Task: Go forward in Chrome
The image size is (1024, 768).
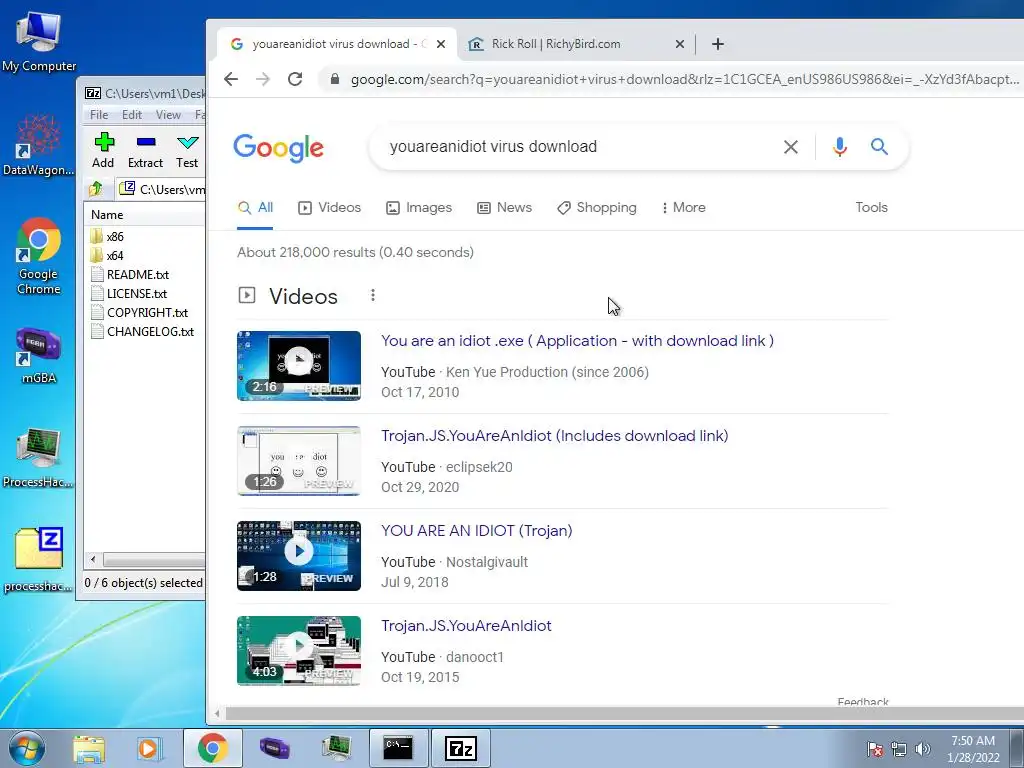Action: 263,79
